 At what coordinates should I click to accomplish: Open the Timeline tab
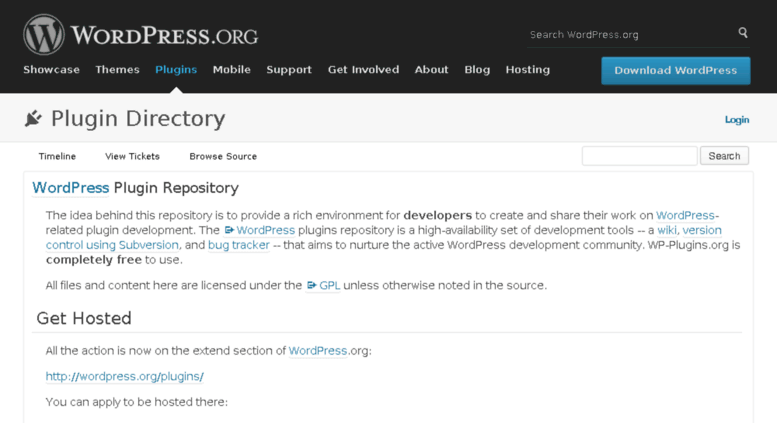click(x=57, y=157)
